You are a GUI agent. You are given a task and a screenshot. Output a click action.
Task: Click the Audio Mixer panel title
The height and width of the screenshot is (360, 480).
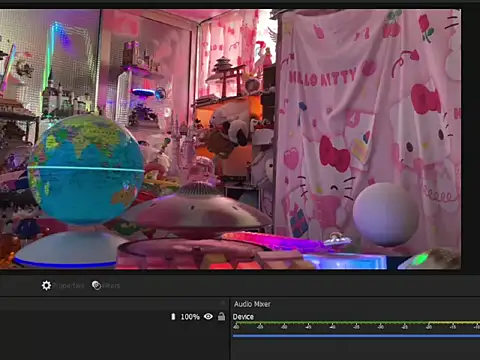click(252, 304)
